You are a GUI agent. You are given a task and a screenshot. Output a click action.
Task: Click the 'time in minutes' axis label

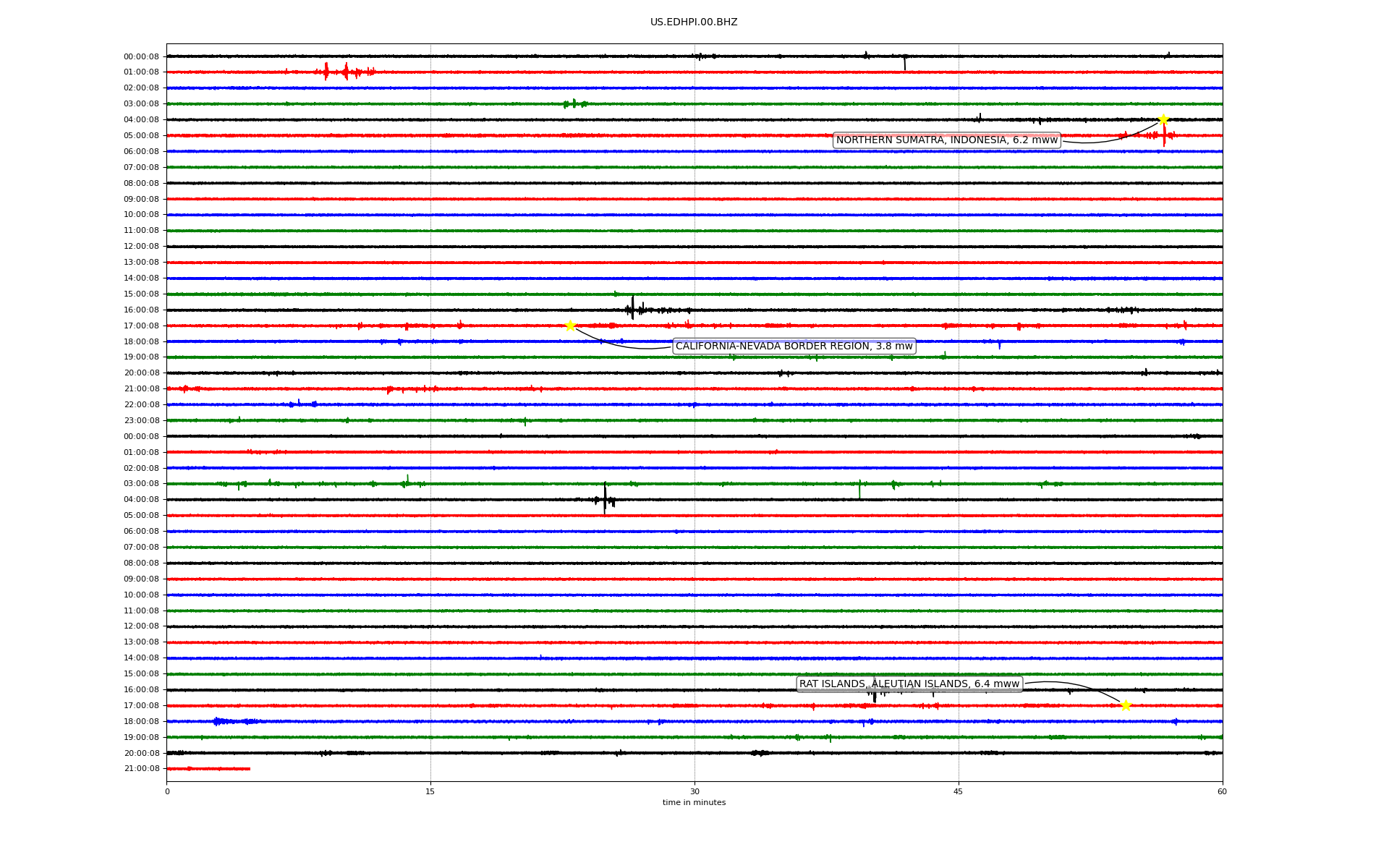693,803
